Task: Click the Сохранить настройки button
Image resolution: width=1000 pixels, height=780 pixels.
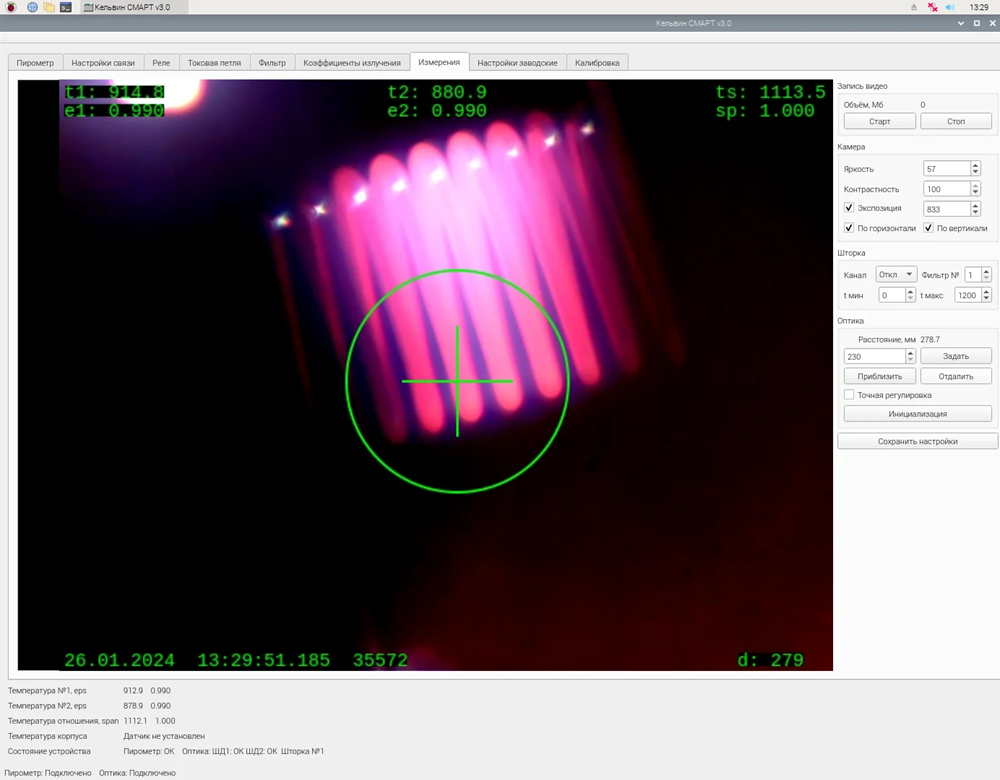Action: [x=917, y=441]
